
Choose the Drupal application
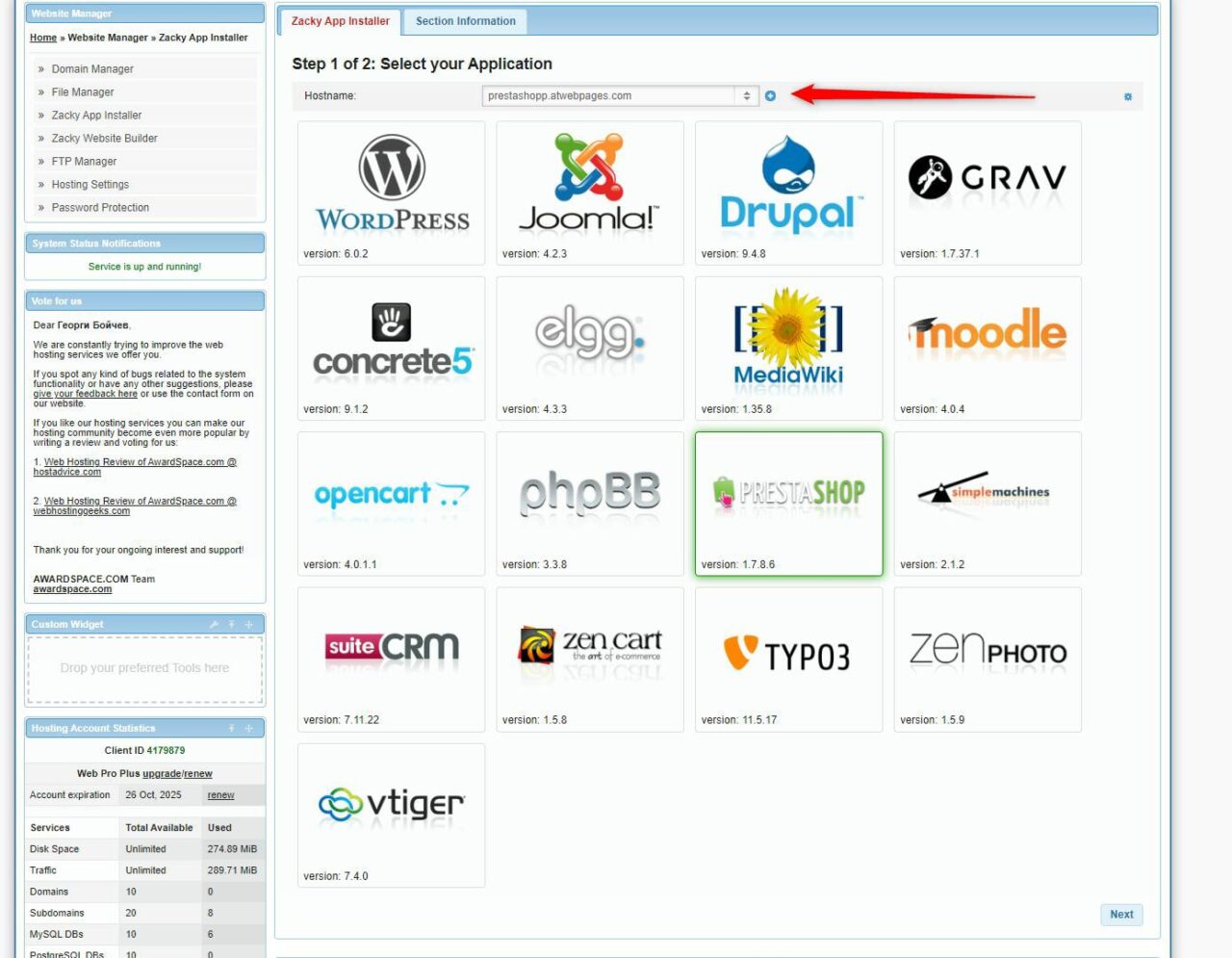pyautogui.click(x=788, y=183)
